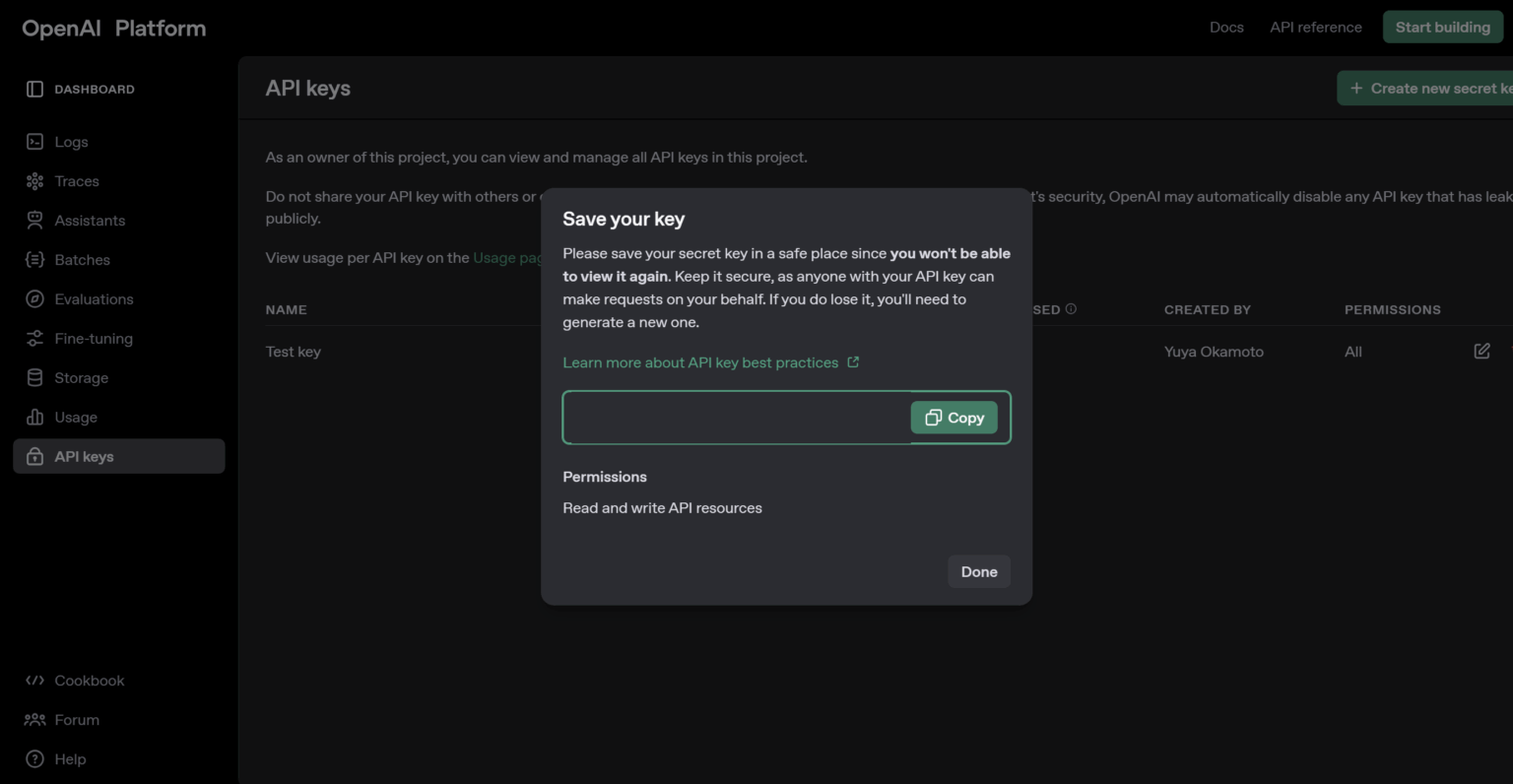Click the Assistants robot icon
The width and height of the screenshot is (1513, 784).
[34, 220]
